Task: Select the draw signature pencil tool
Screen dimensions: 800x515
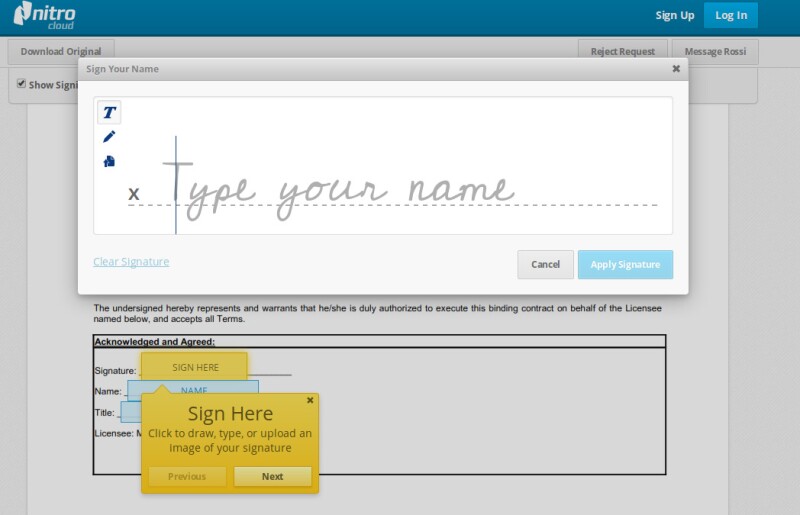Action: pos(109,137)
